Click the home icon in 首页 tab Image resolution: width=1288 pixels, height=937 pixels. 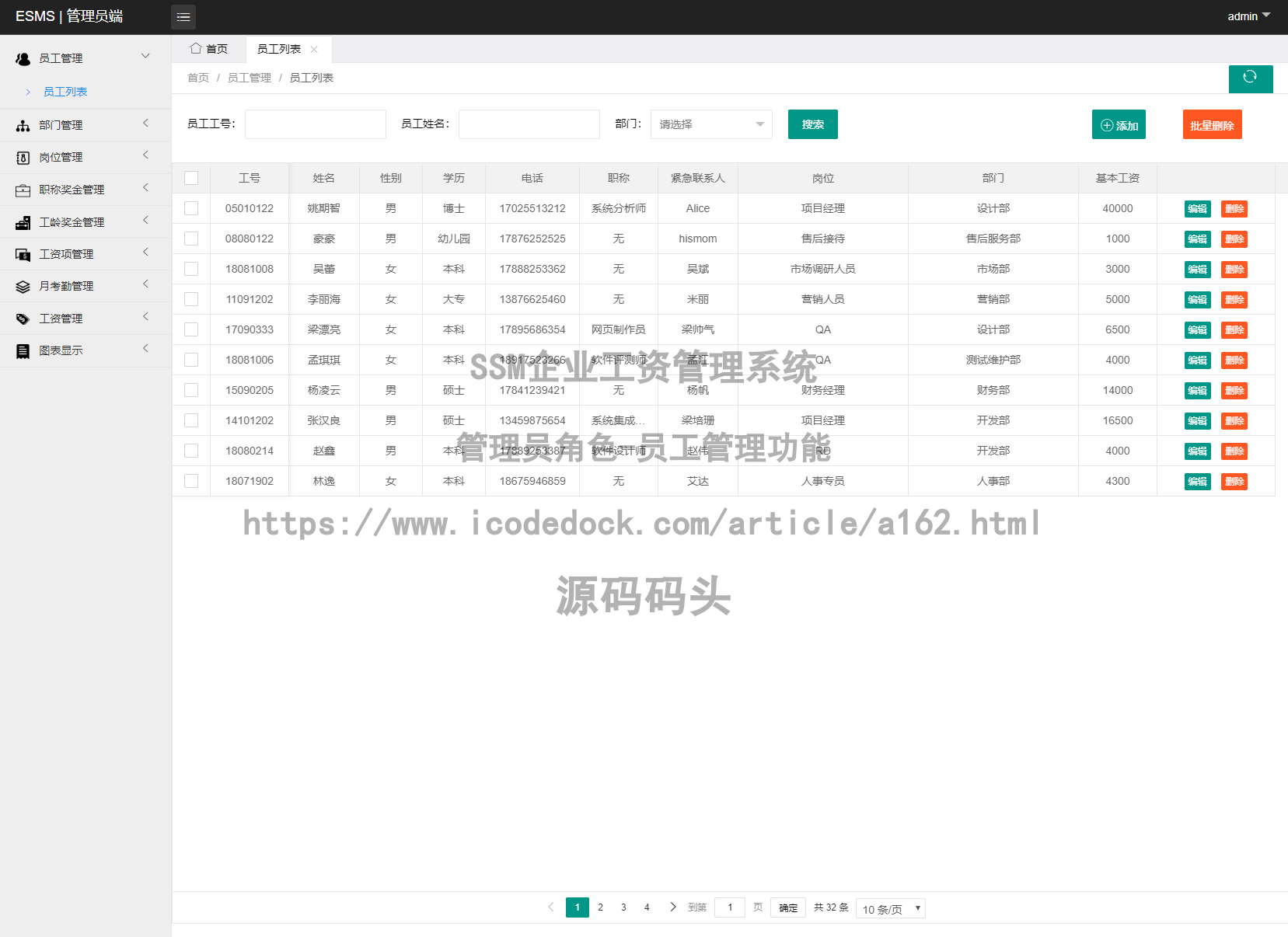point(196,48)
